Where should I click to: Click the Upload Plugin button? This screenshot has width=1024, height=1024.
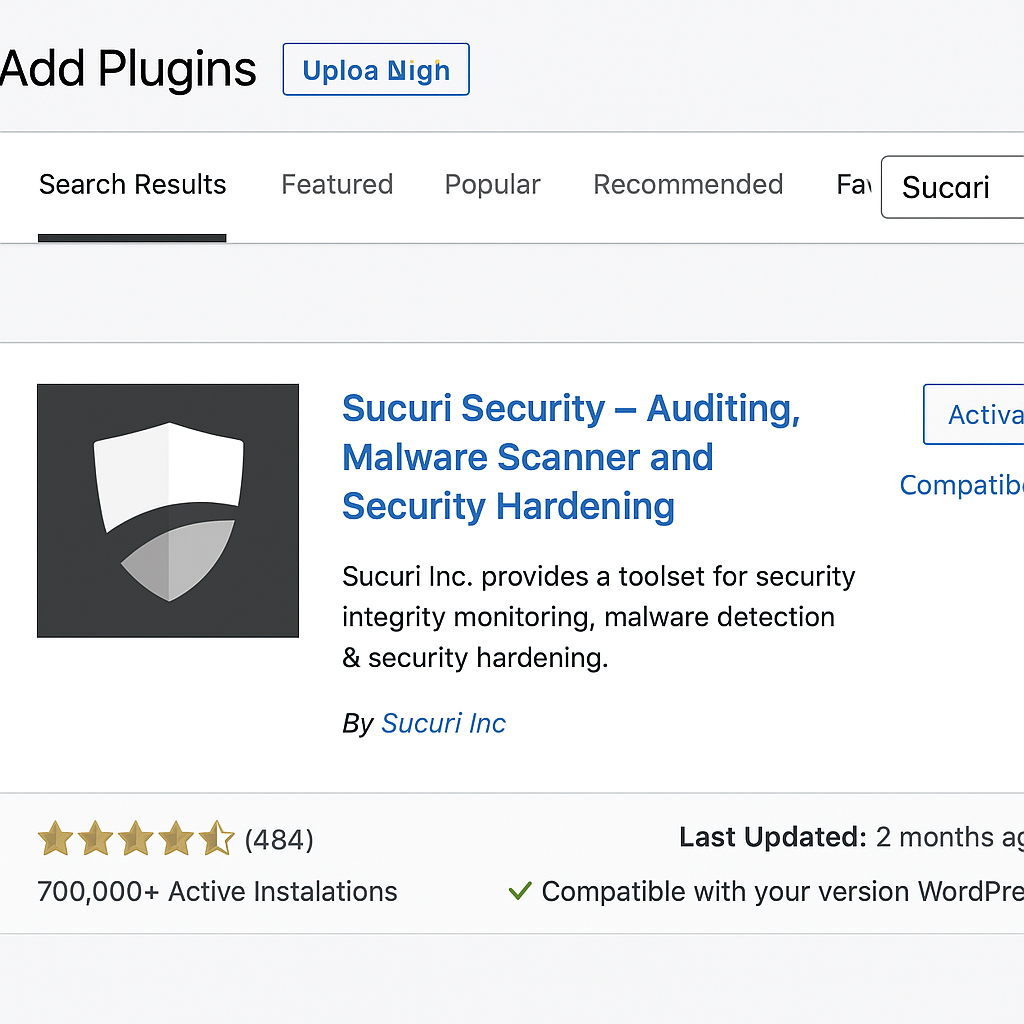[x=376, y=69]
